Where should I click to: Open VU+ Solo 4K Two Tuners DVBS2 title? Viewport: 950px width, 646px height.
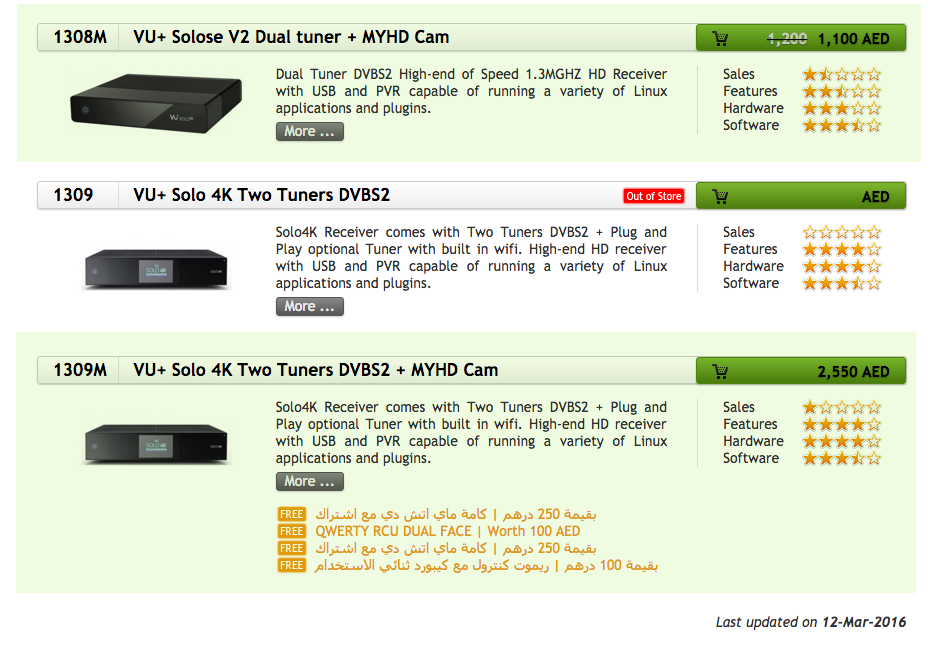click(262, 195)
